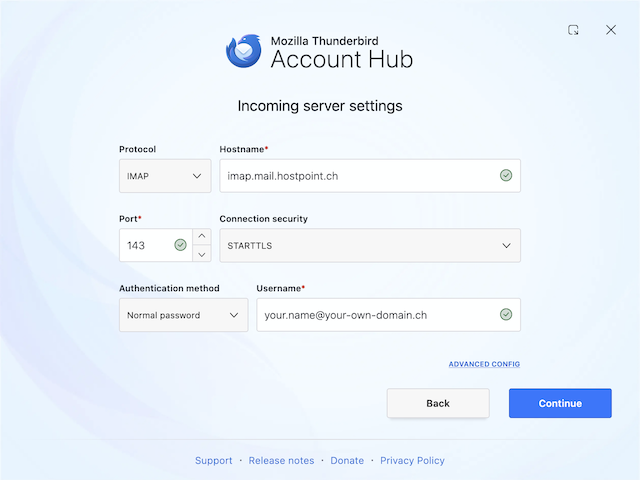Screen dimensions: 640x480
Task: Click the green checkmark in the Hostname field
Action: [506, 176]
